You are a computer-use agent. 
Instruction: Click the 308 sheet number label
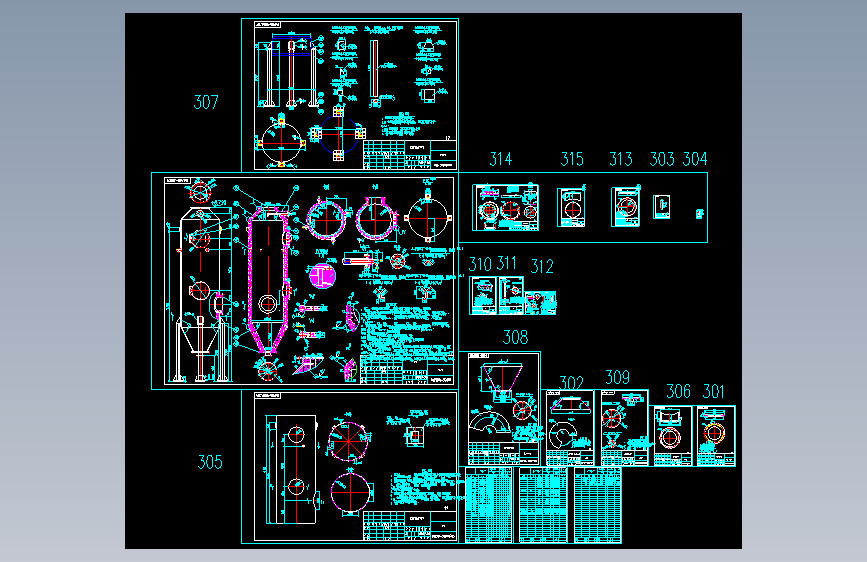coord(515,337)
